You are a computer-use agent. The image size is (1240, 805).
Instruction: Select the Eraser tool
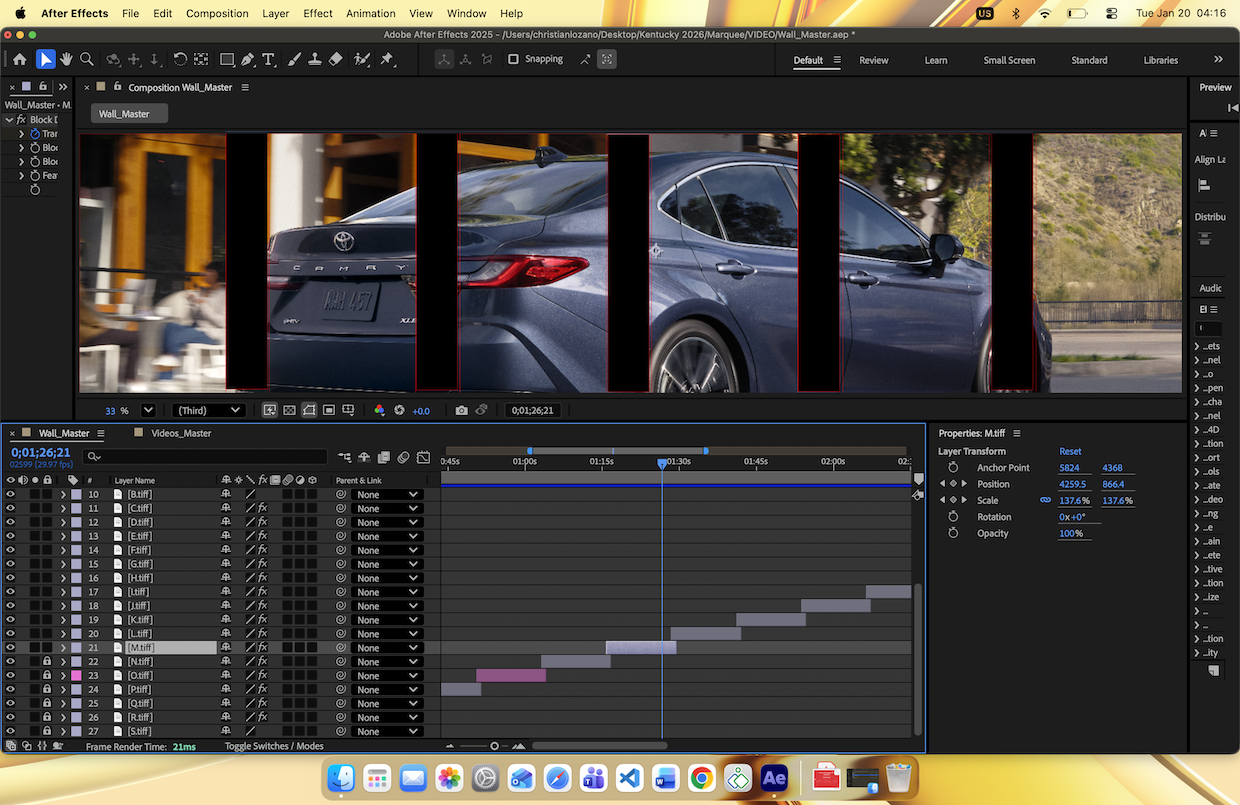(x=336, y=59)
